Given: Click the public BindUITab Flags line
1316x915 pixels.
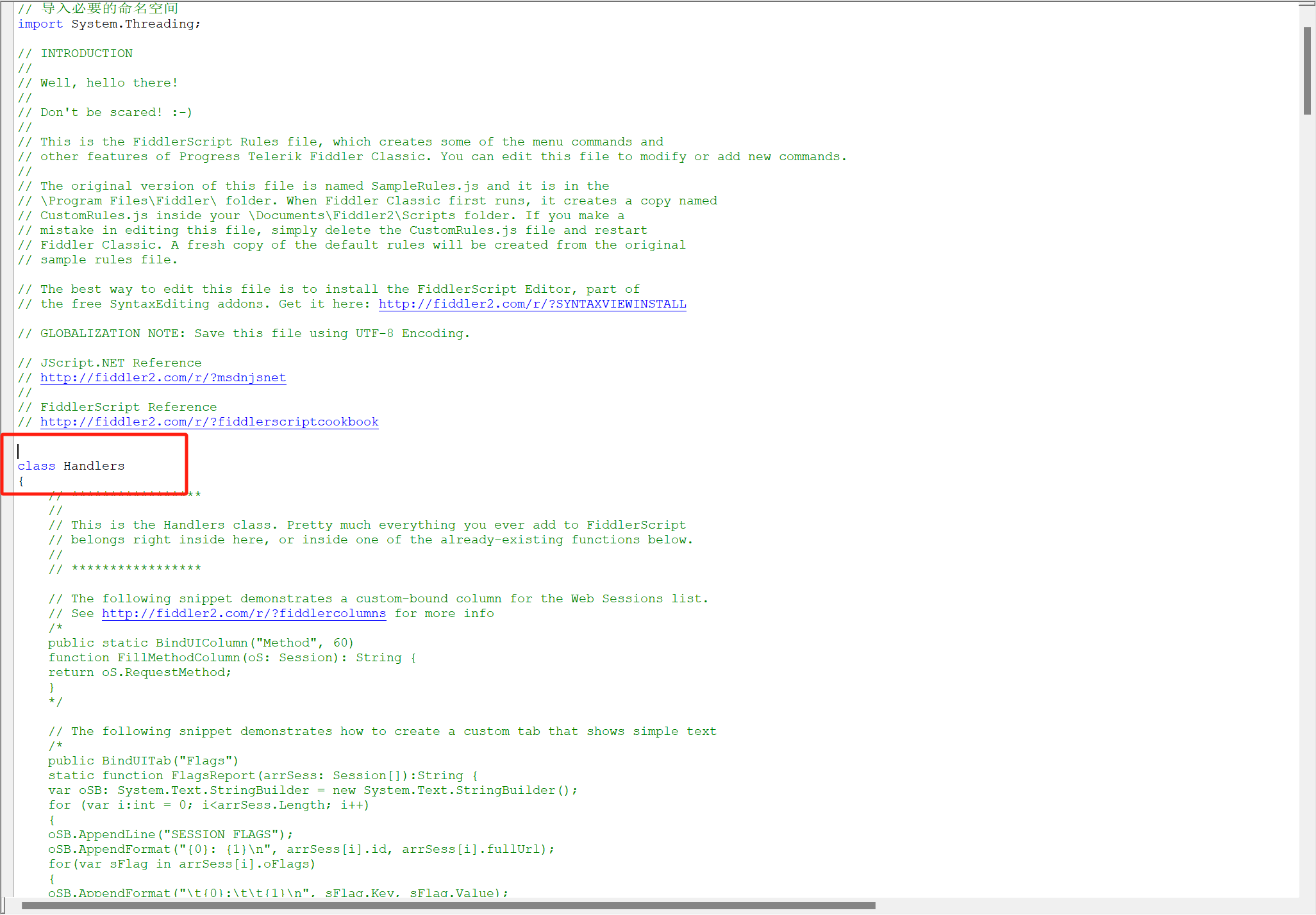Looking at the screenshot, I should coord(142,760).
